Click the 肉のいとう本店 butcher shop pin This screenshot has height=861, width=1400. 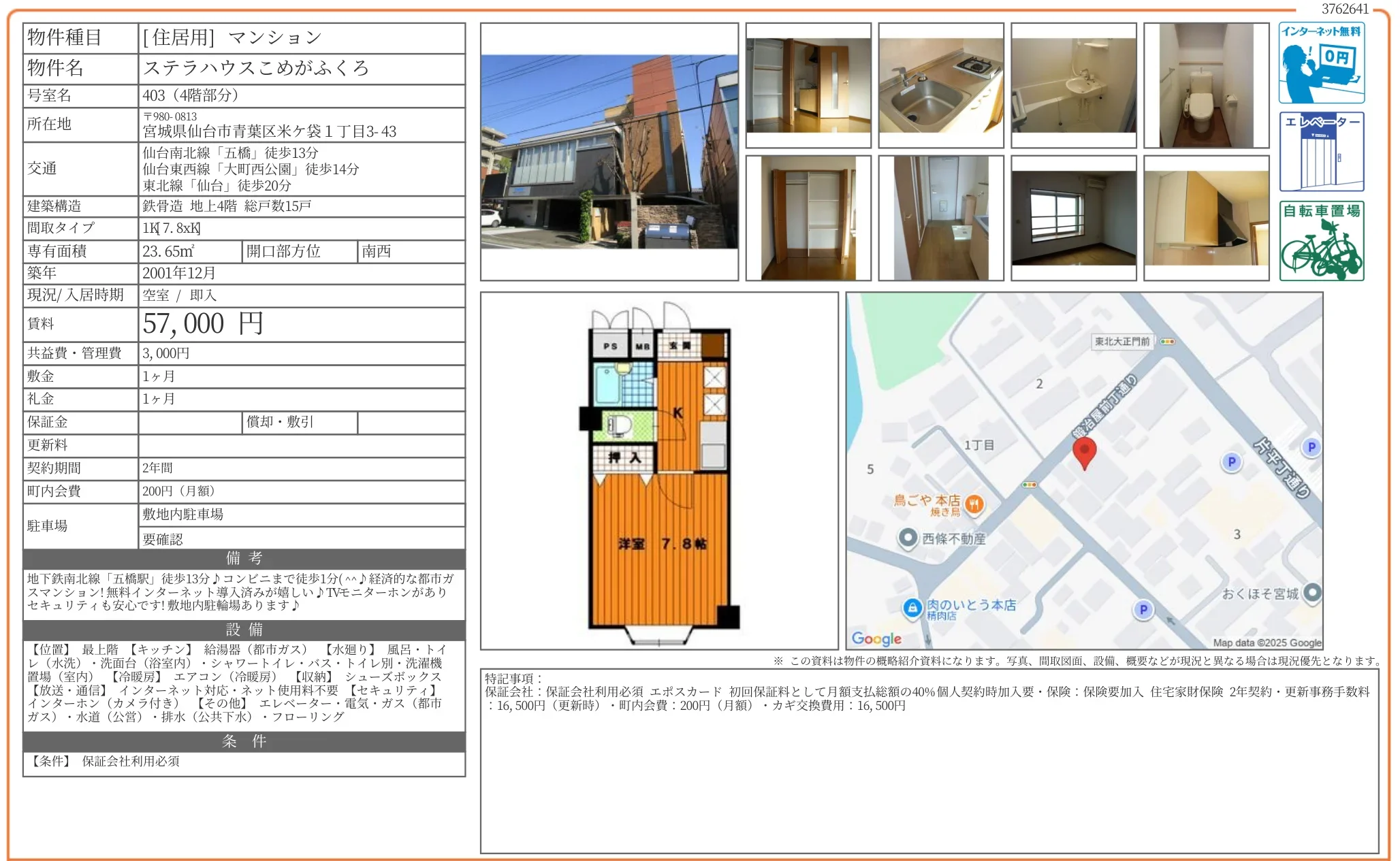[x=912, y=609]
